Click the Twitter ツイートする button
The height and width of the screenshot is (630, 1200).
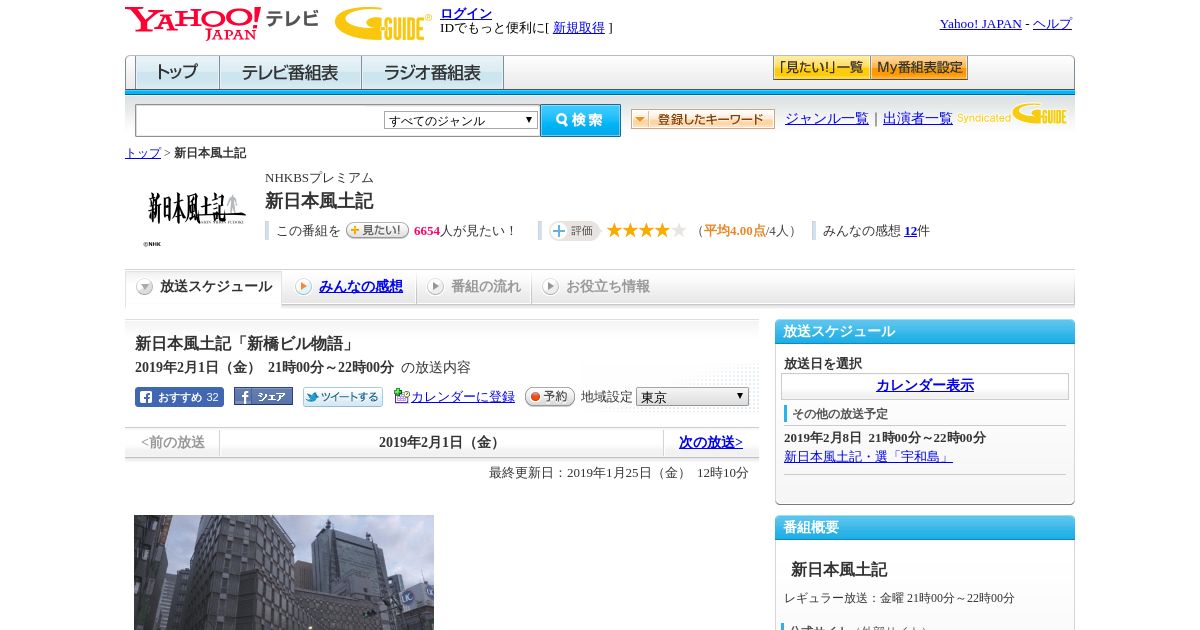pyautogui.click(x=343, y=397)
